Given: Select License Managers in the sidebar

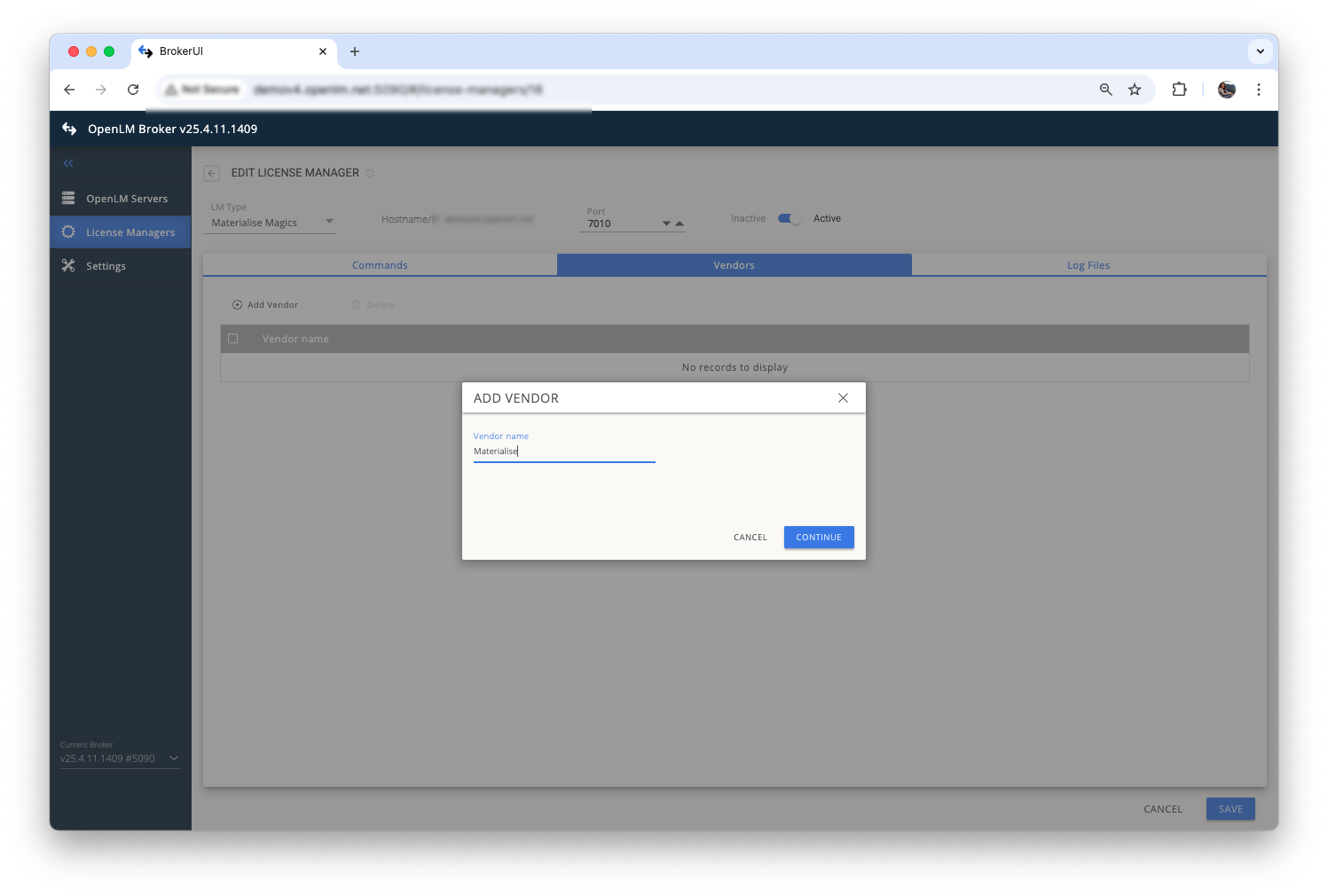Looking at the screenshot, I should (130, 232).
